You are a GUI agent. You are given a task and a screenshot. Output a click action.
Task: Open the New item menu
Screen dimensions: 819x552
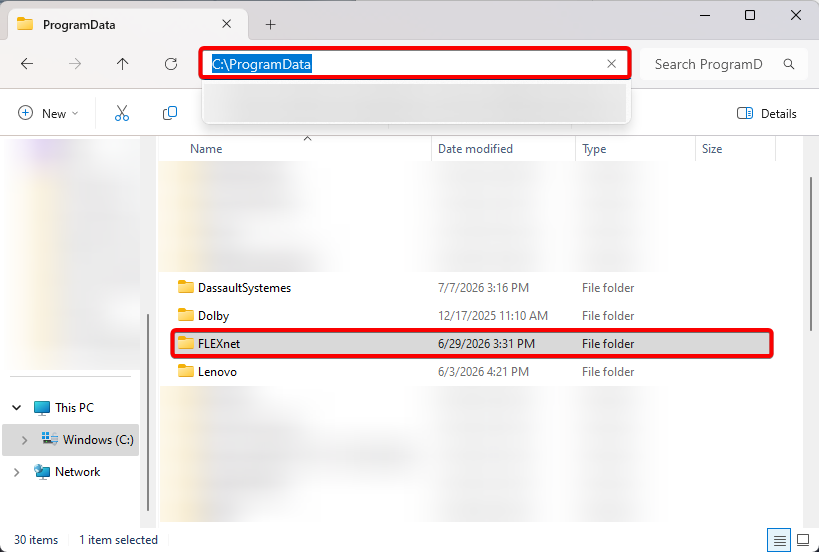coord(48,113)
